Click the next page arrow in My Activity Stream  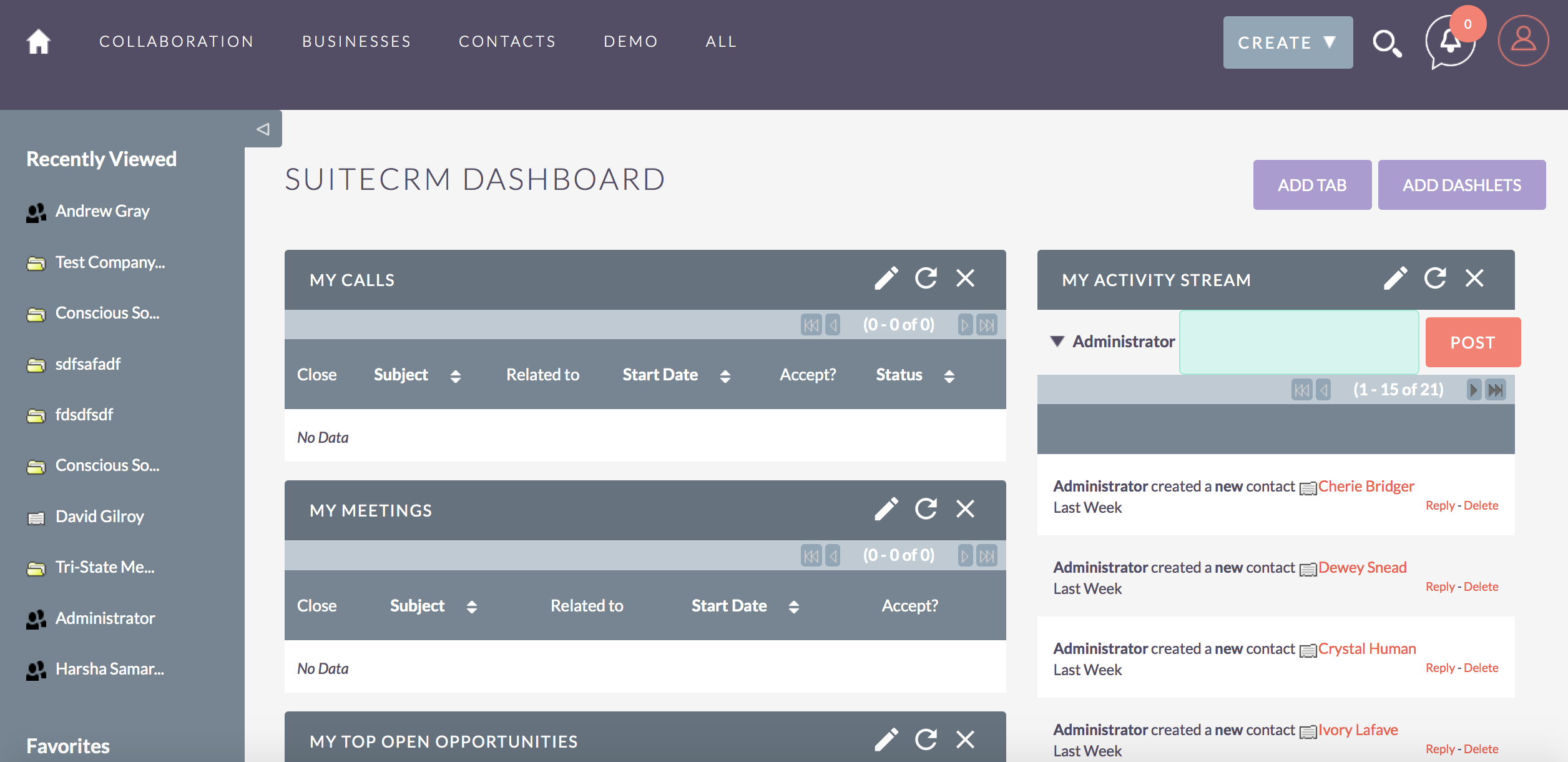coord(1472,390)
